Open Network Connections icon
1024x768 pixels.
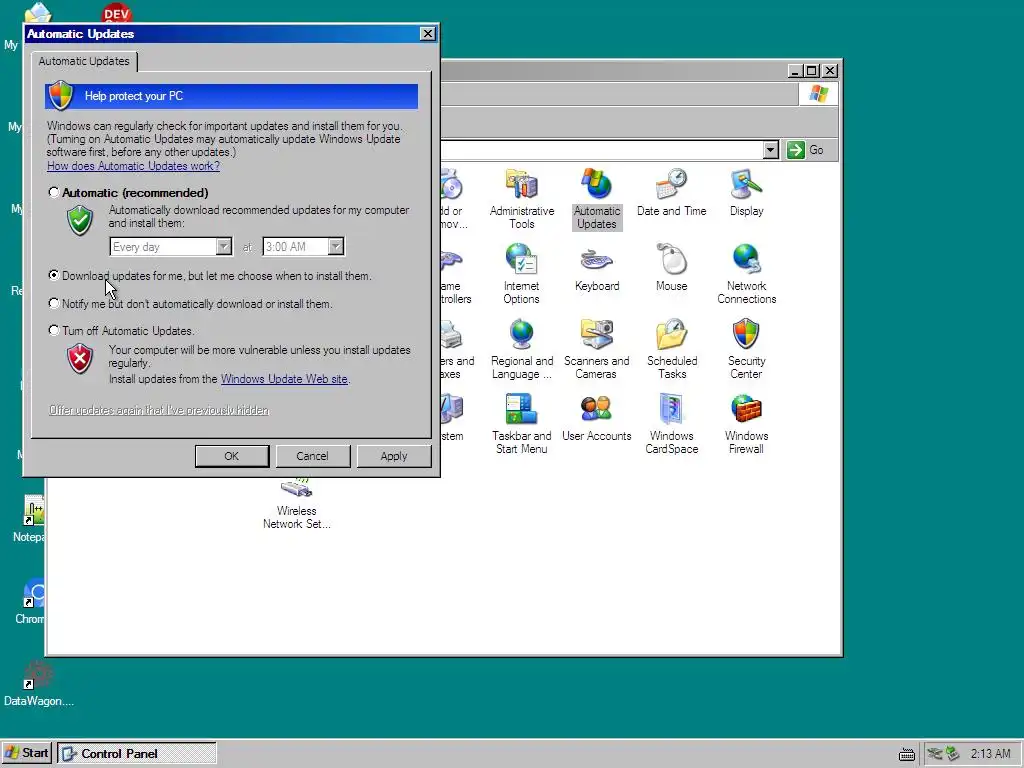746,274
